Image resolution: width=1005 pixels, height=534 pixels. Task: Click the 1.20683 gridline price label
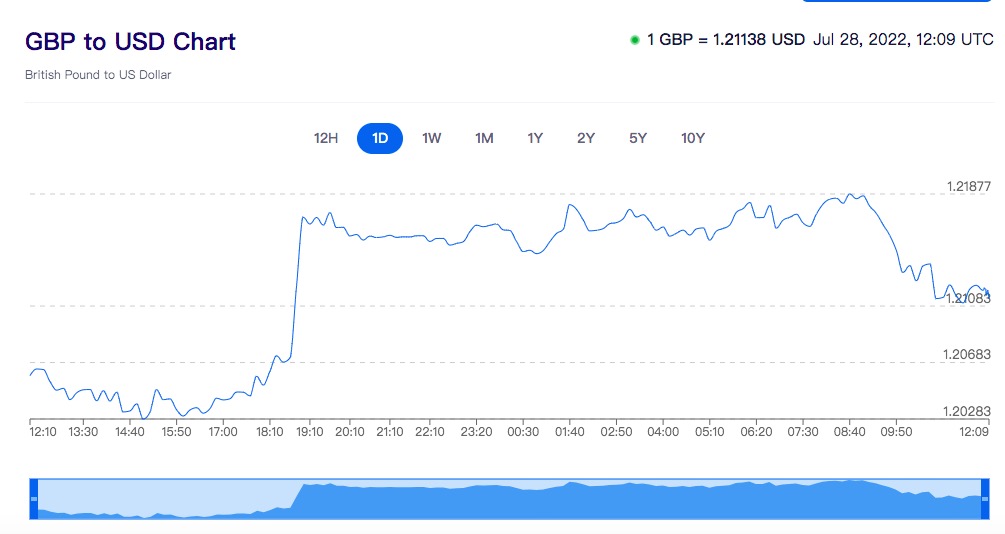tap(967, 355)
